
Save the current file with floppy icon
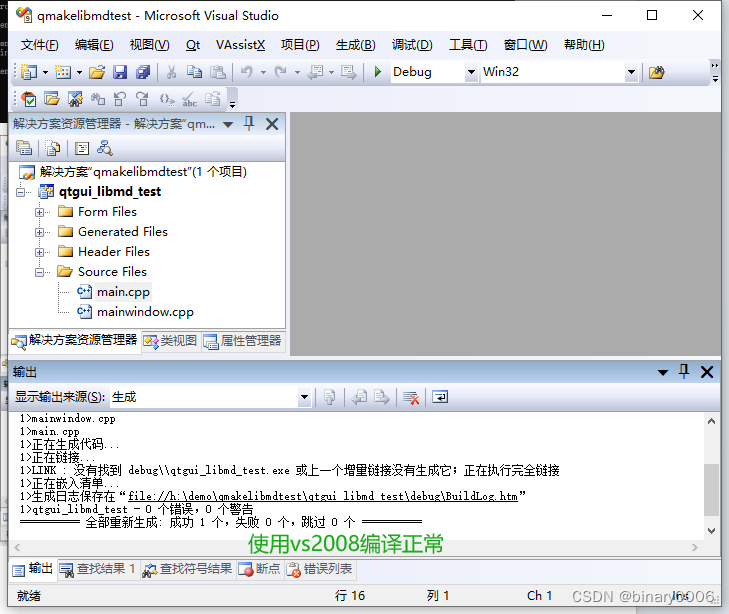coord(120,72)
